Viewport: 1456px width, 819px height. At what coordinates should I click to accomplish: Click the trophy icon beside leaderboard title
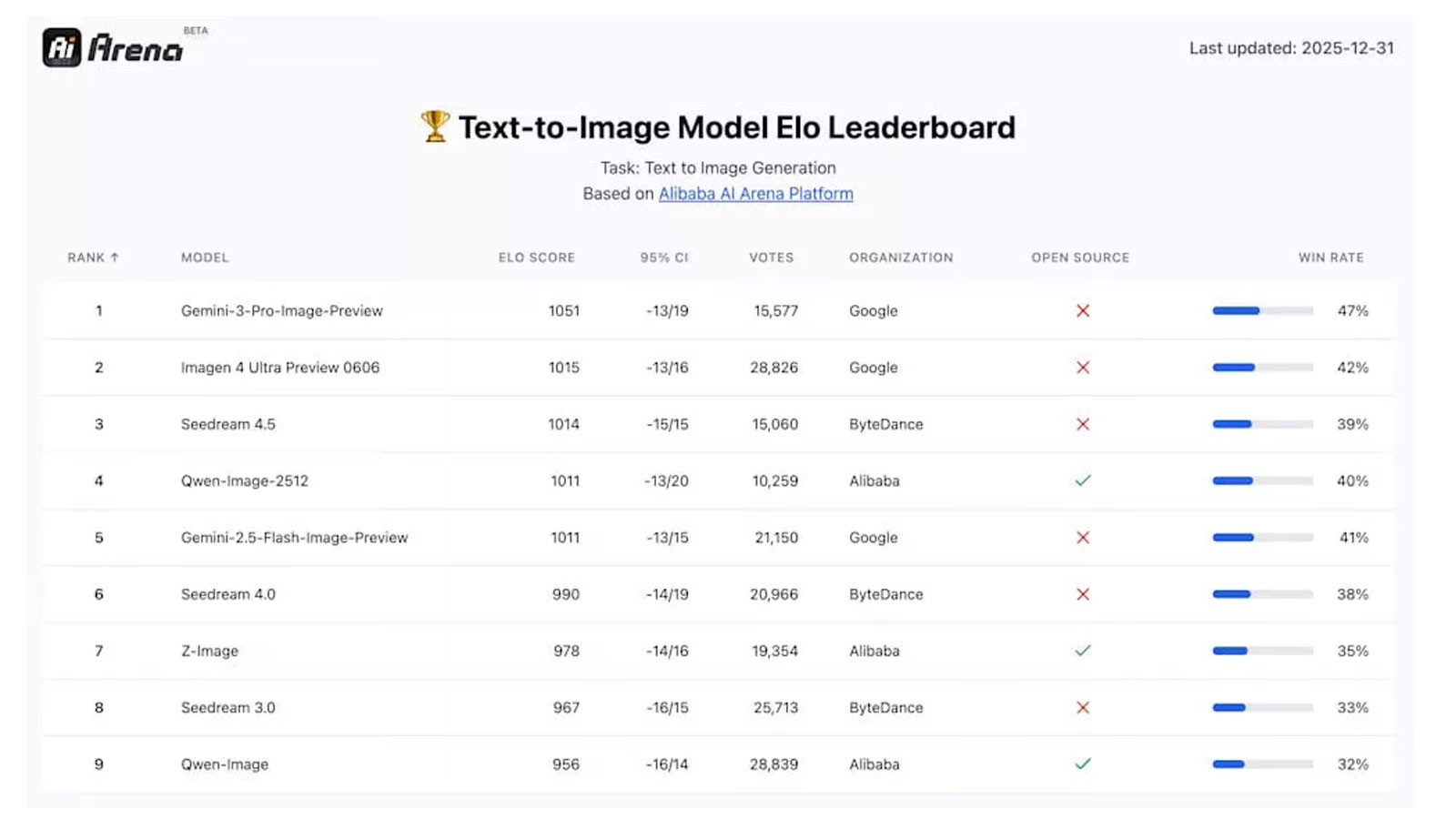tap(435, 126)
